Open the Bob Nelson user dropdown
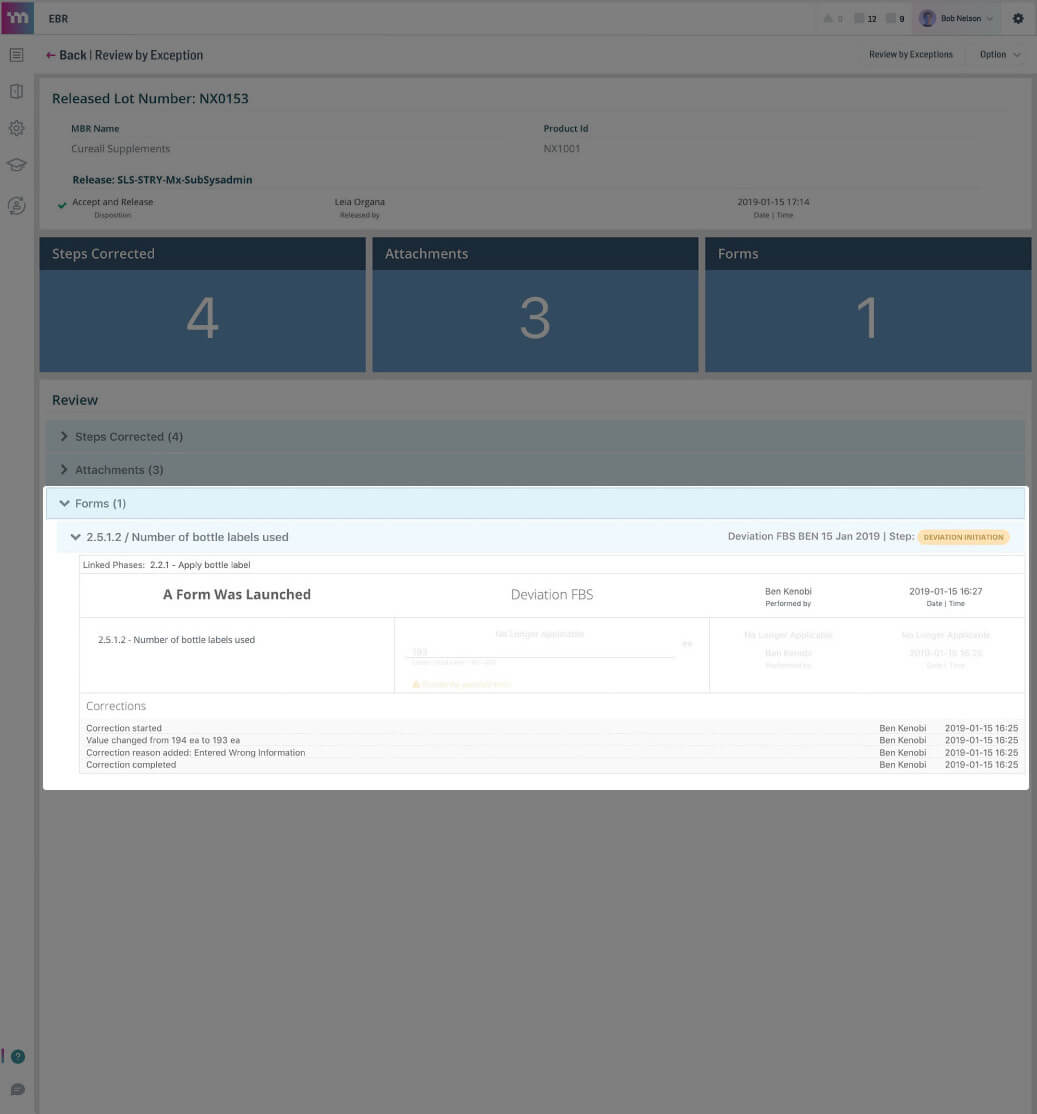The image size is (1037, 1114). coord(957,18)
